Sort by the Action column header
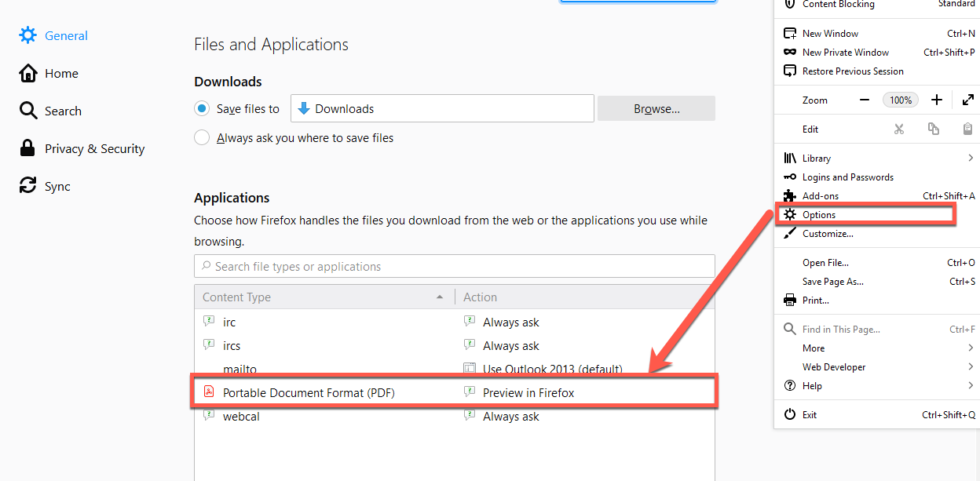This screenshot has width=980, height=481. point(584,297)
